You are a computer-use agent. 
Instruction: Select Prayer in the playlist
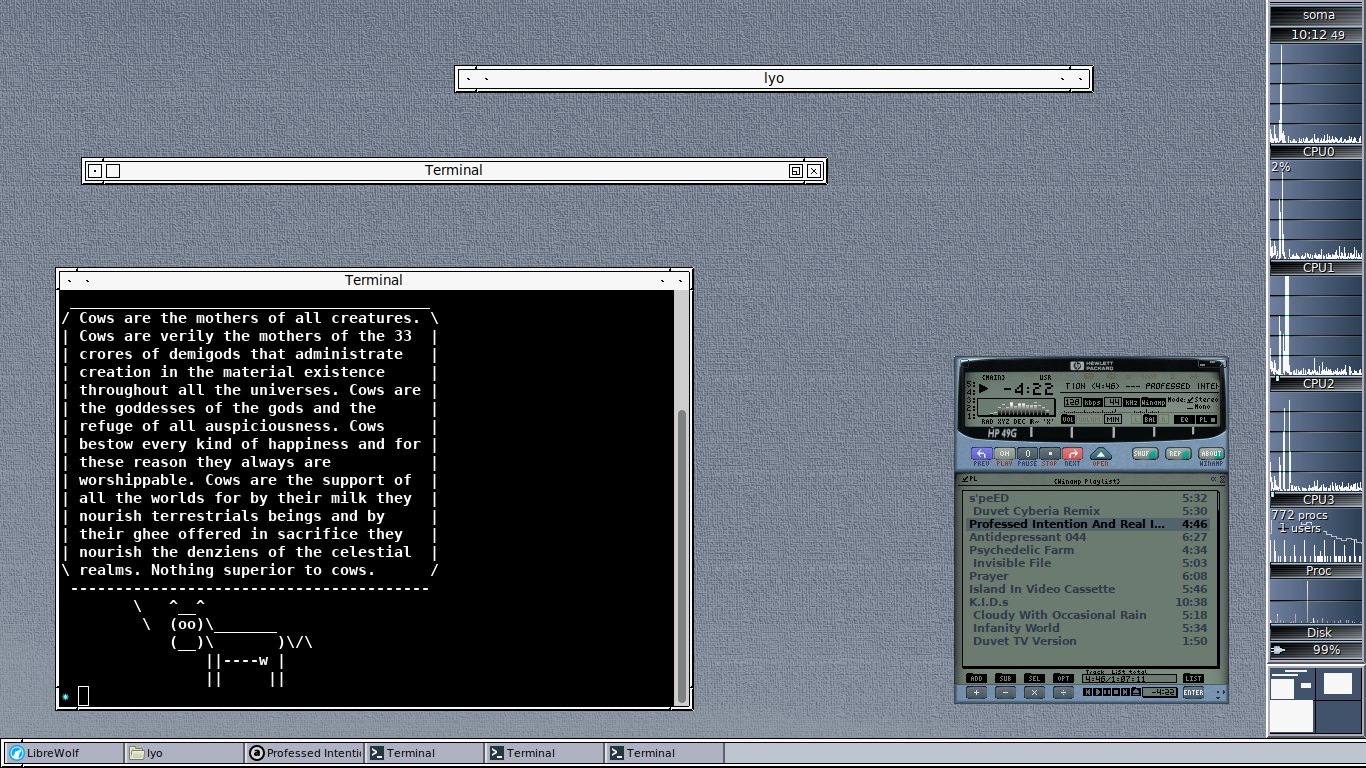click(x=1088, y=576)
